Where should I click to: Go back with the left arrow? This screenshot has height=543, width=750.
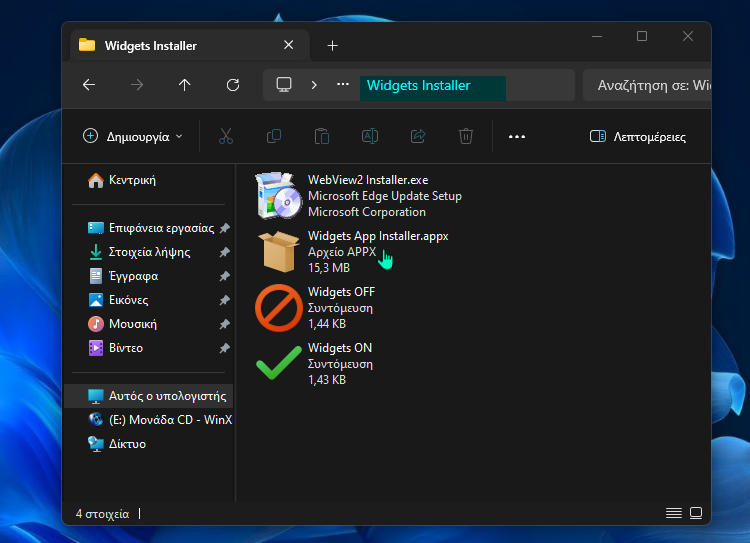coord(89,85)
